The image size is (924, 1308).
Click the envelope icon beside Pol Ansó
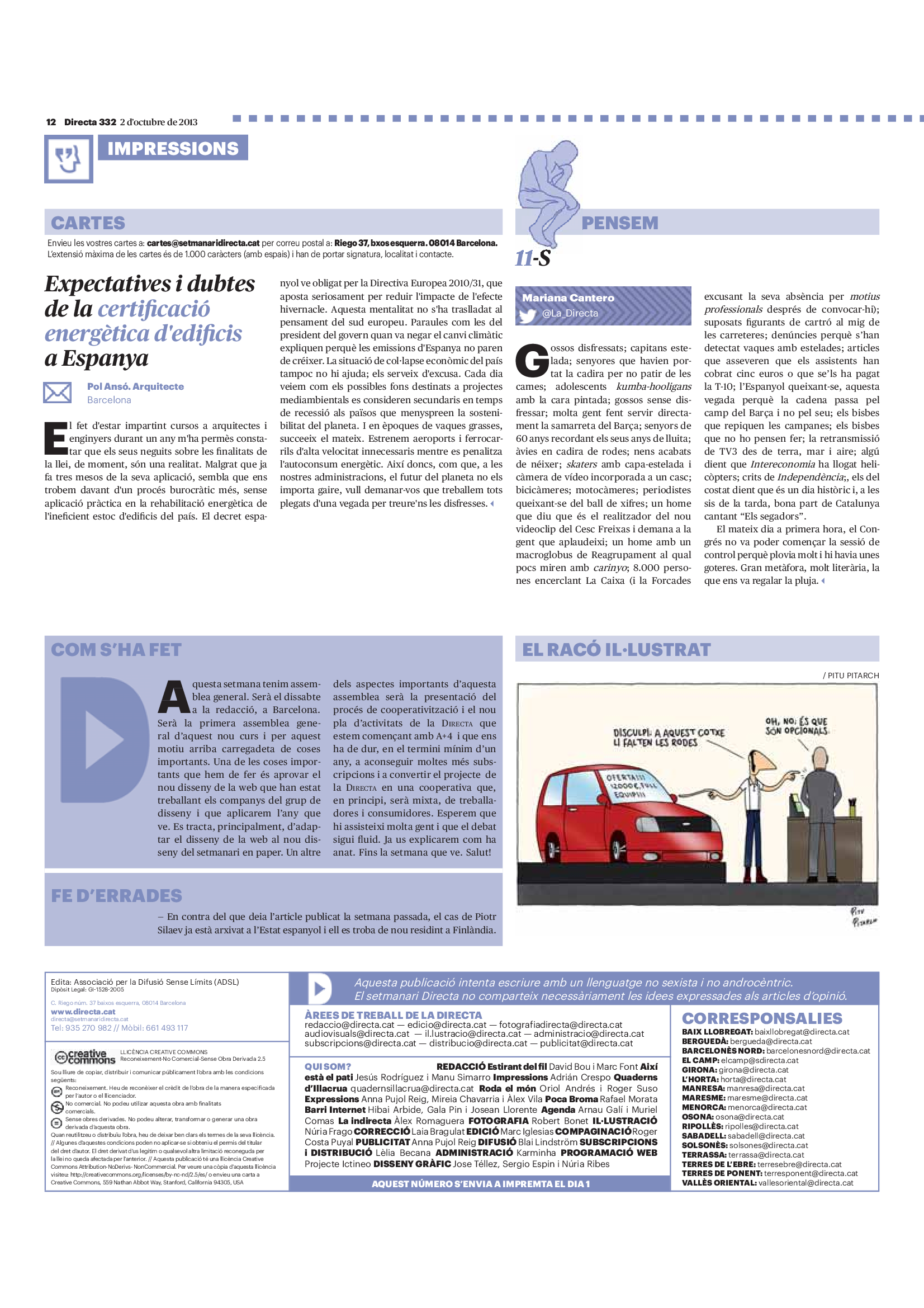click(58, 393)
